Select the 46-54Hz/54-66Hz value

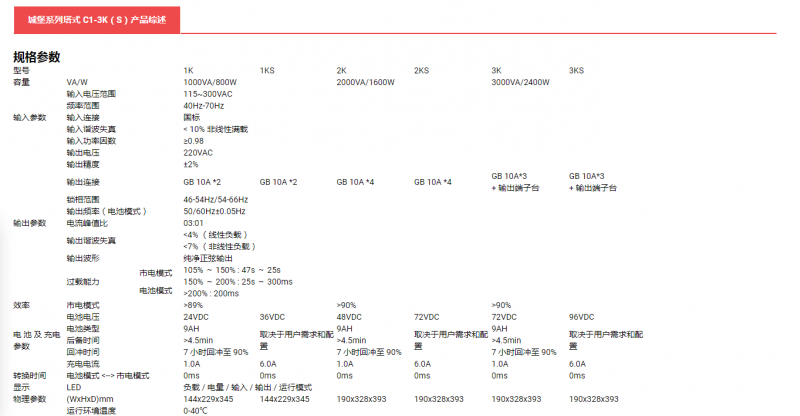[216, 200]
